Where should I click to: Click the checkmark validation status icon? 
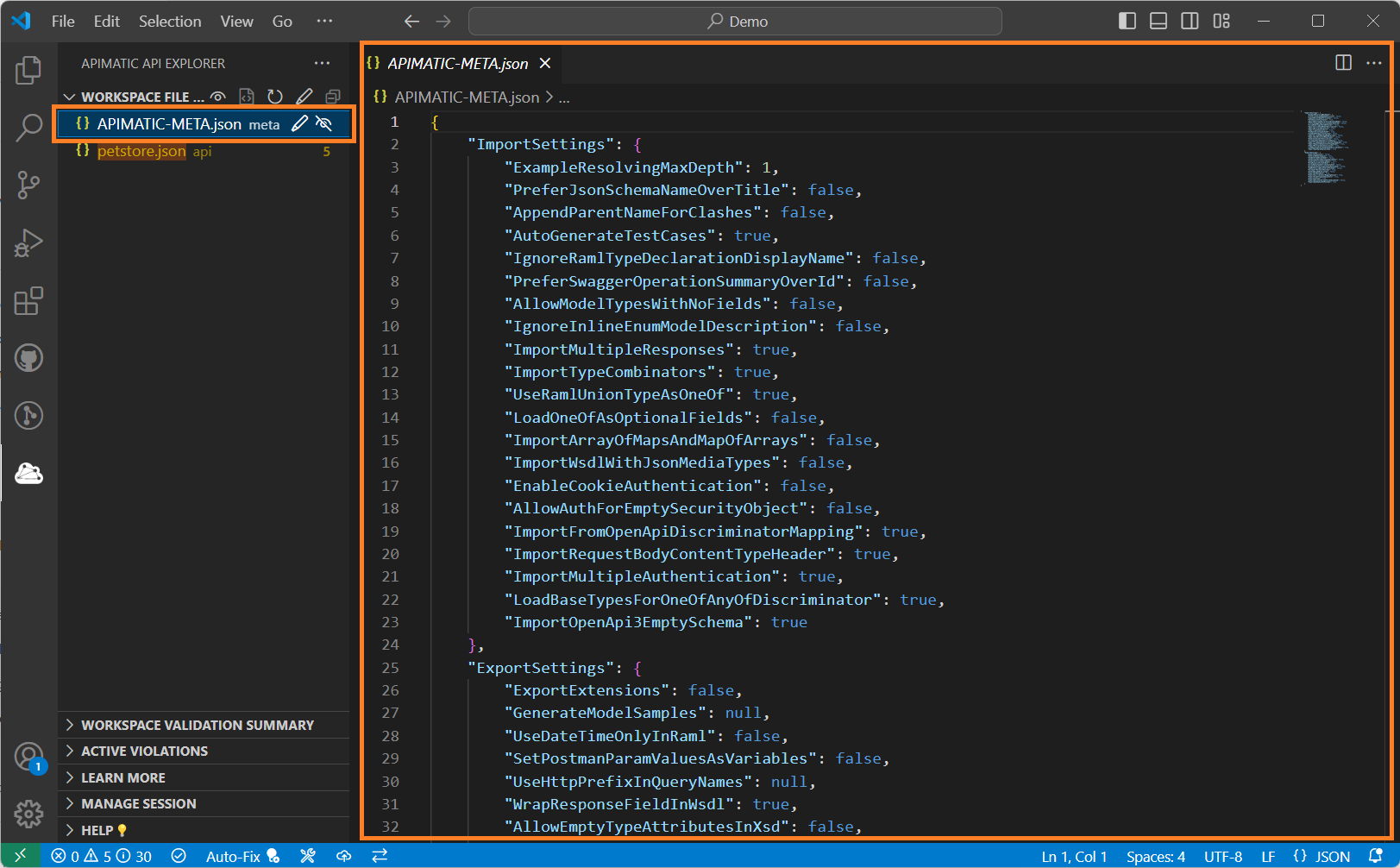179,856
